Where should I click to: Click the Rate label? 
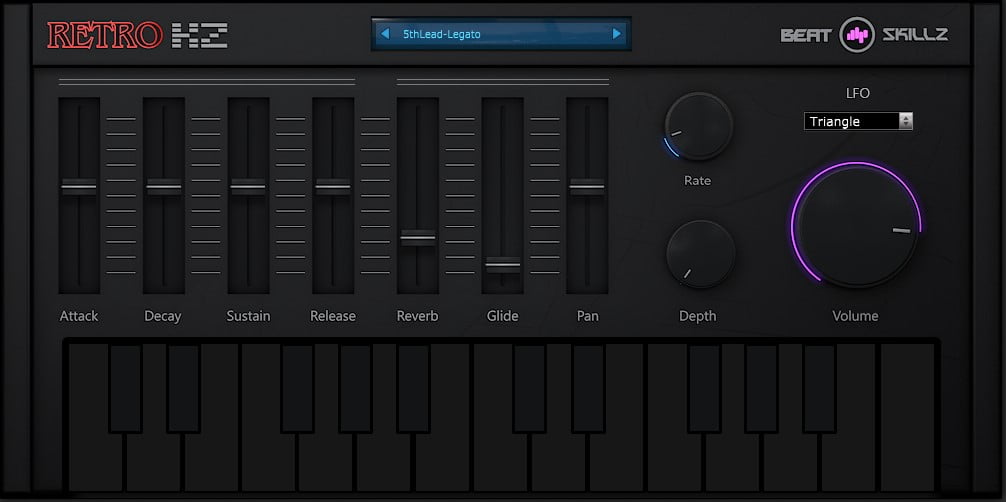(697, 180)
